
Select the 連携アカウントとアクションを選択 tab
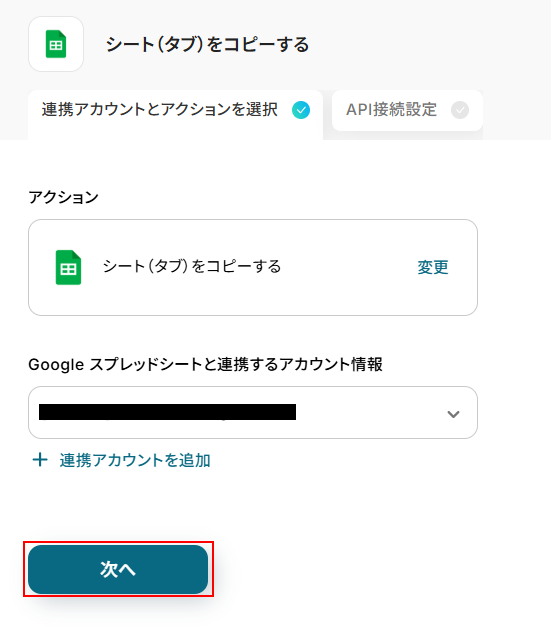pyautogui.click(x=176, y=115)
